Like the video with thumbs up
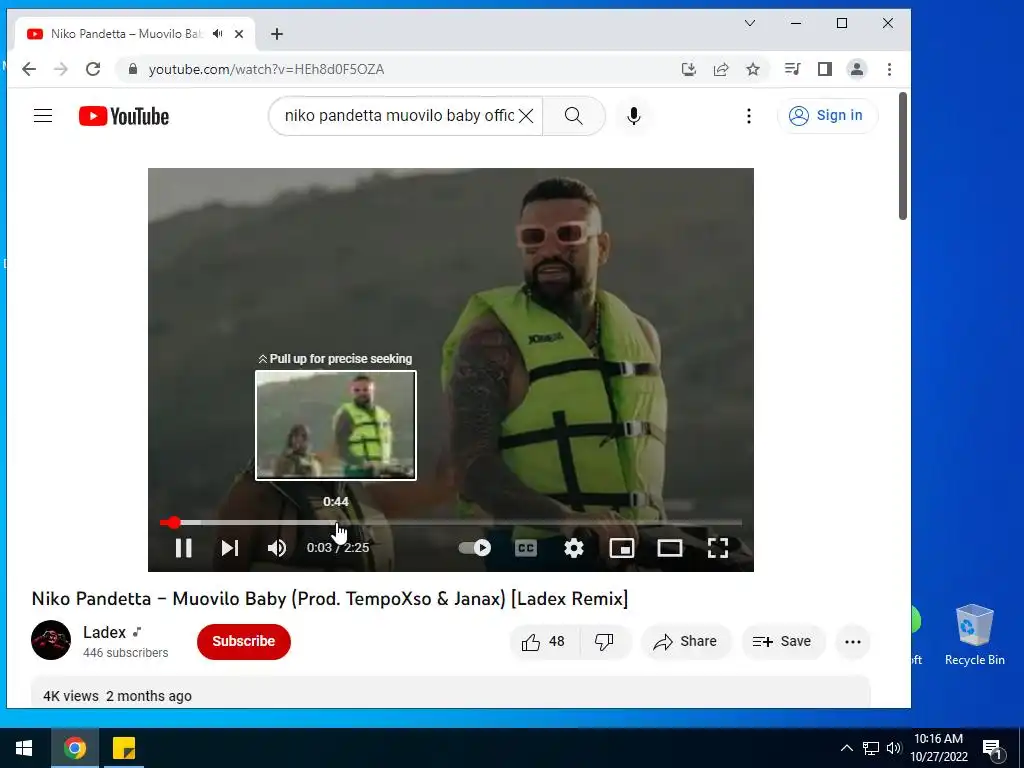The height and width of the screenshot is (768, 1024). (x=543, y=642)
